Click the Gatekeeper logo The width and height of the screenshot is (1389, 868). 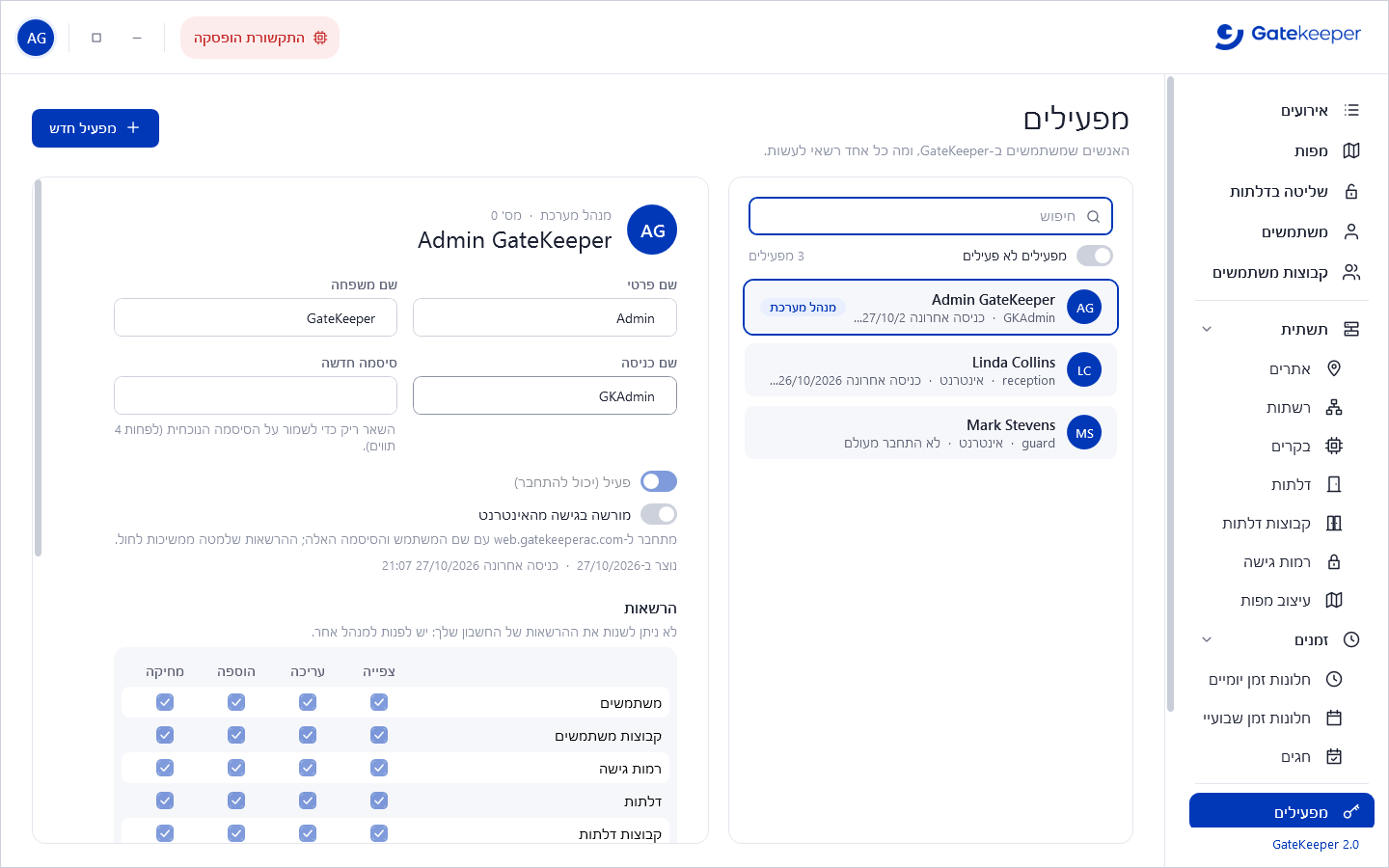tap(1288, 36)
